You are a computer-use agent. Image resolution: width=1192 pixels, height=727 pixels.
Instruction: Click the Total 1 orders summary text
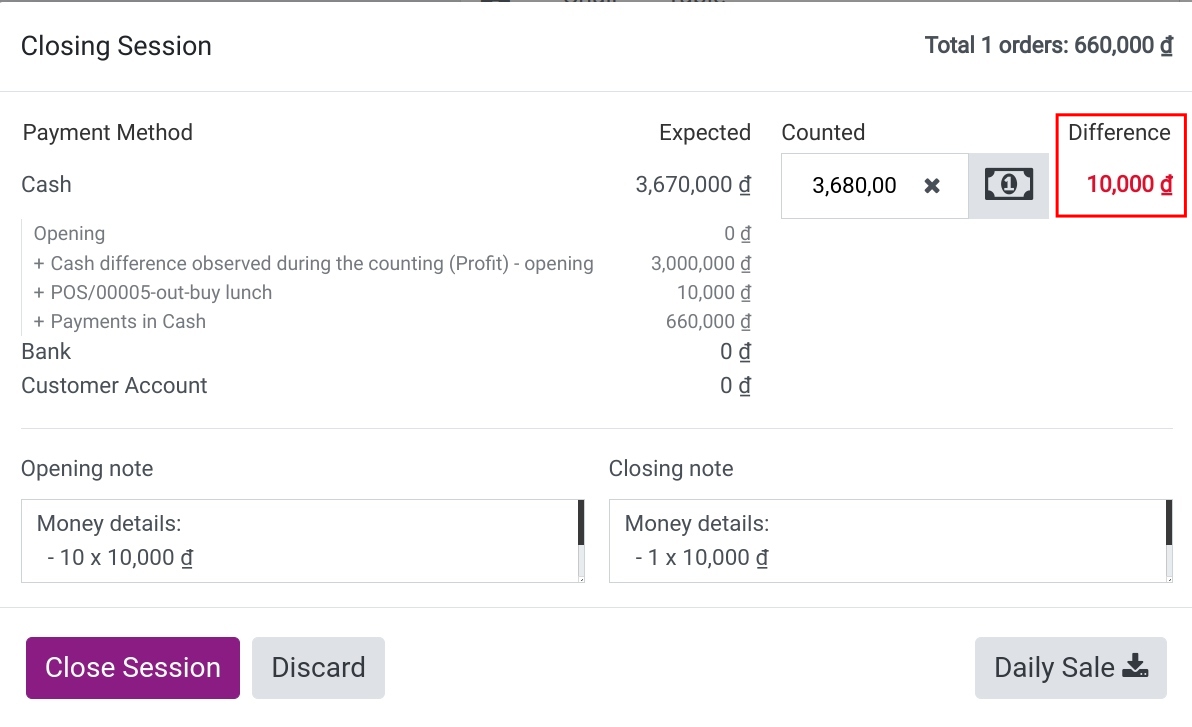[x=1048, y=46]
